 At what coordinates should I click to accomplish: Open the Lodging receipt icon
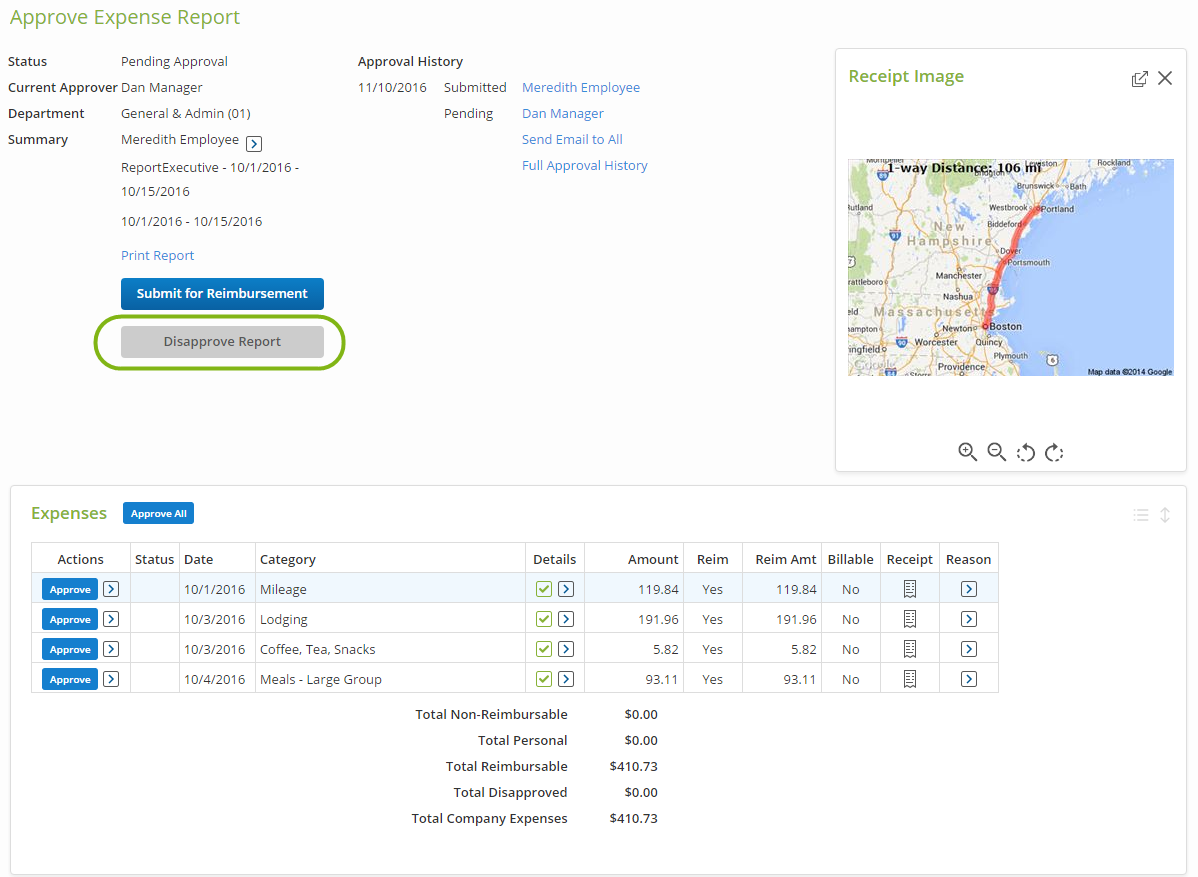pos(909,619)
